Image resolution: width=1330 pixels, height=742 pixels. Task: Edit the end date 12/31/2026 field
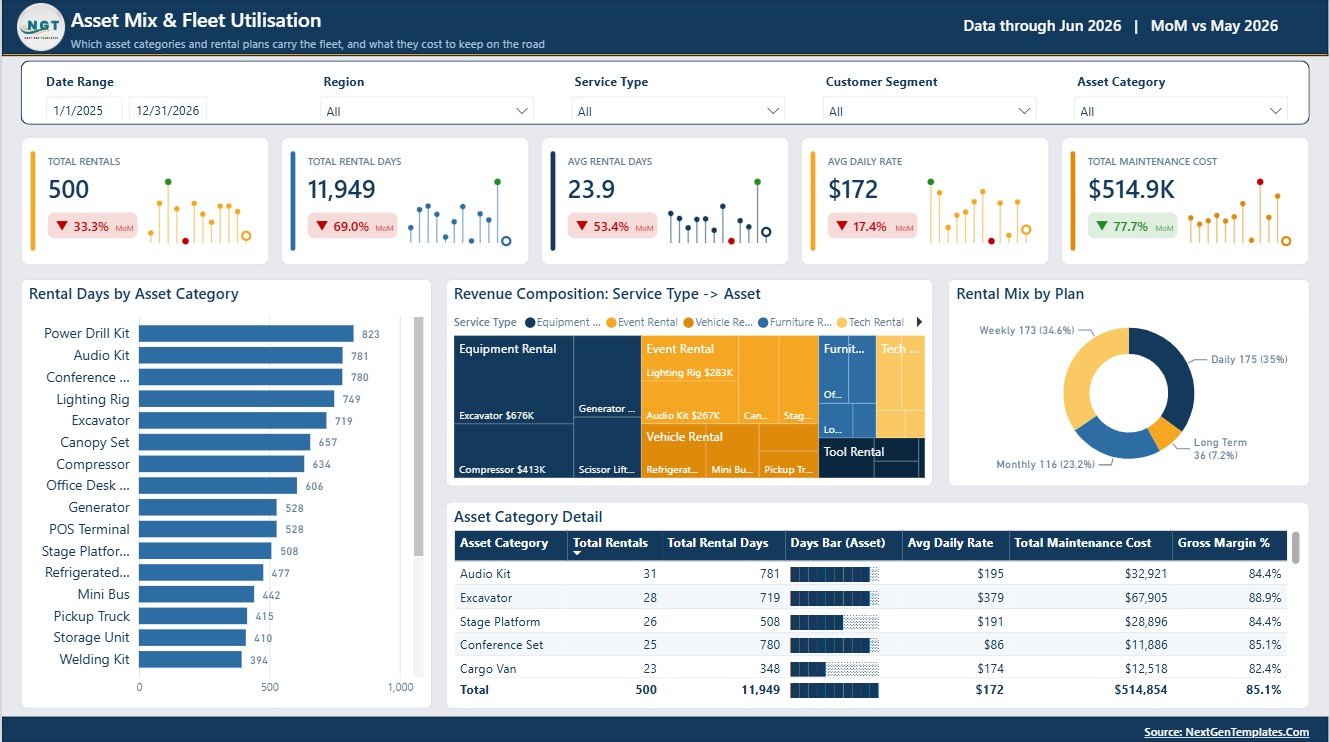click(x=168, y=111)
